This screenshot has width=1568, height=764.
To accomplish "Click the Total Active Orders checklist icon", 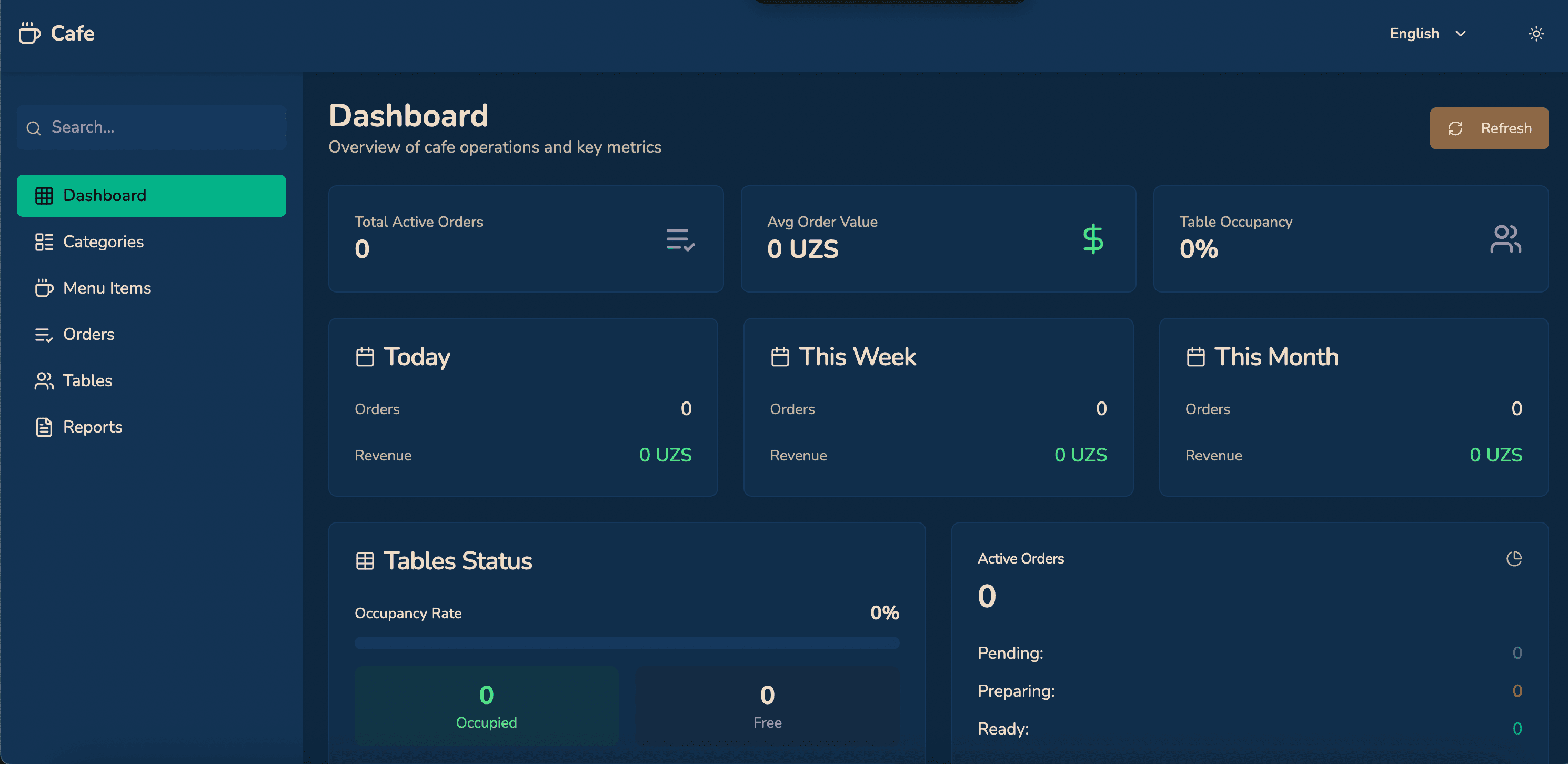I will tap(680, 239).
